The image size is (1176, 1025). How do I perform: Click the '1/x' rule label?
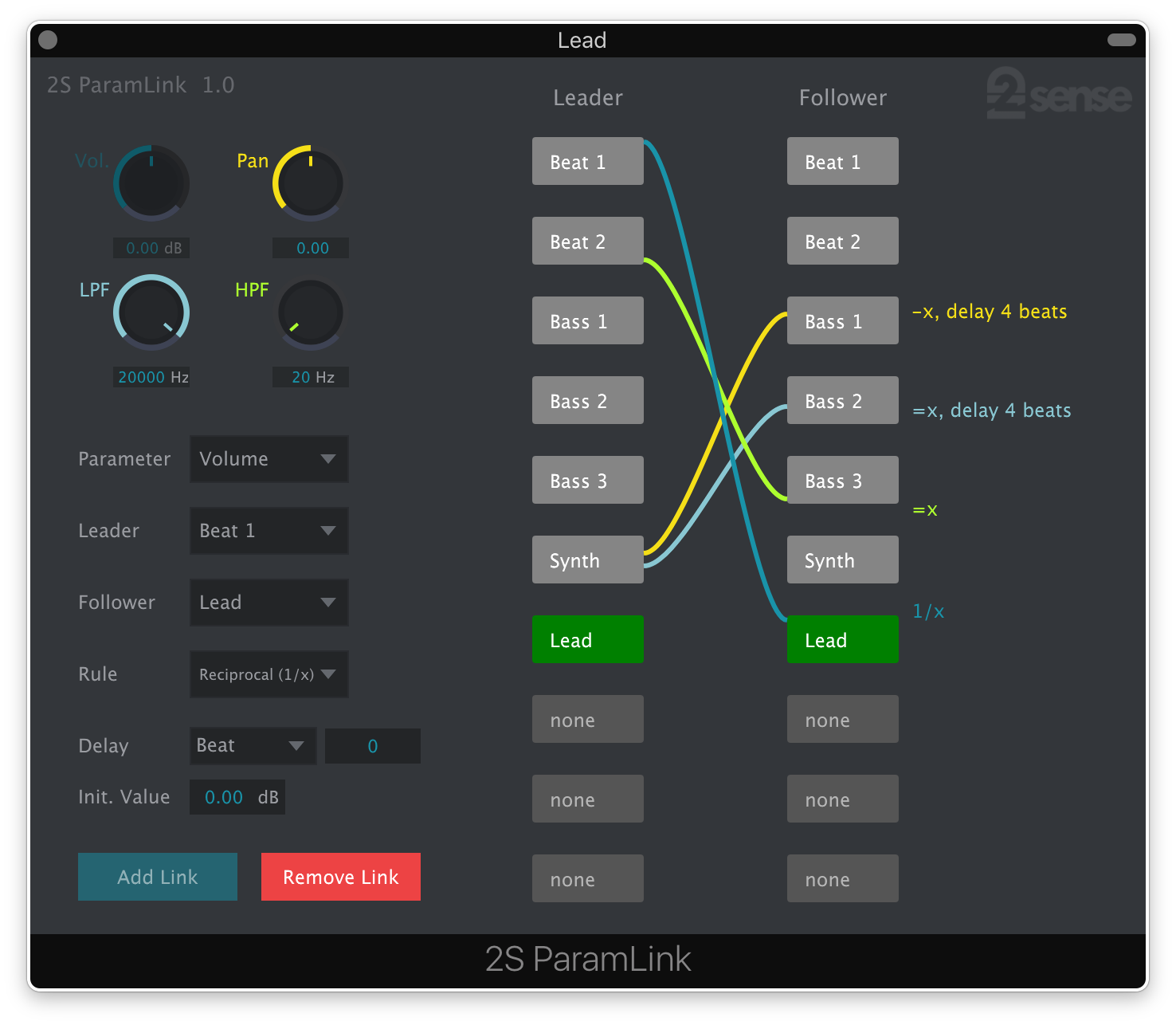click(x=928, y=611)
